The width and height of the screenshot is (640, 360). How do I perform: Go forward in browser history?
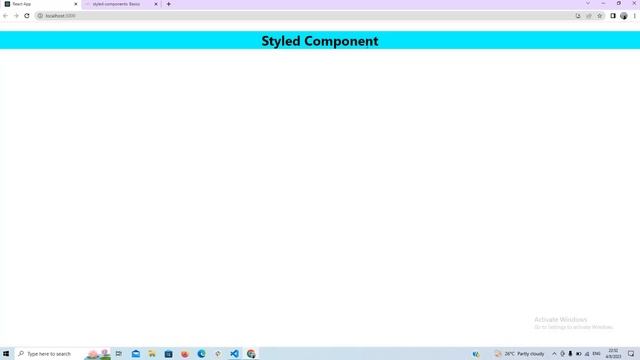[x=16, y=16]
